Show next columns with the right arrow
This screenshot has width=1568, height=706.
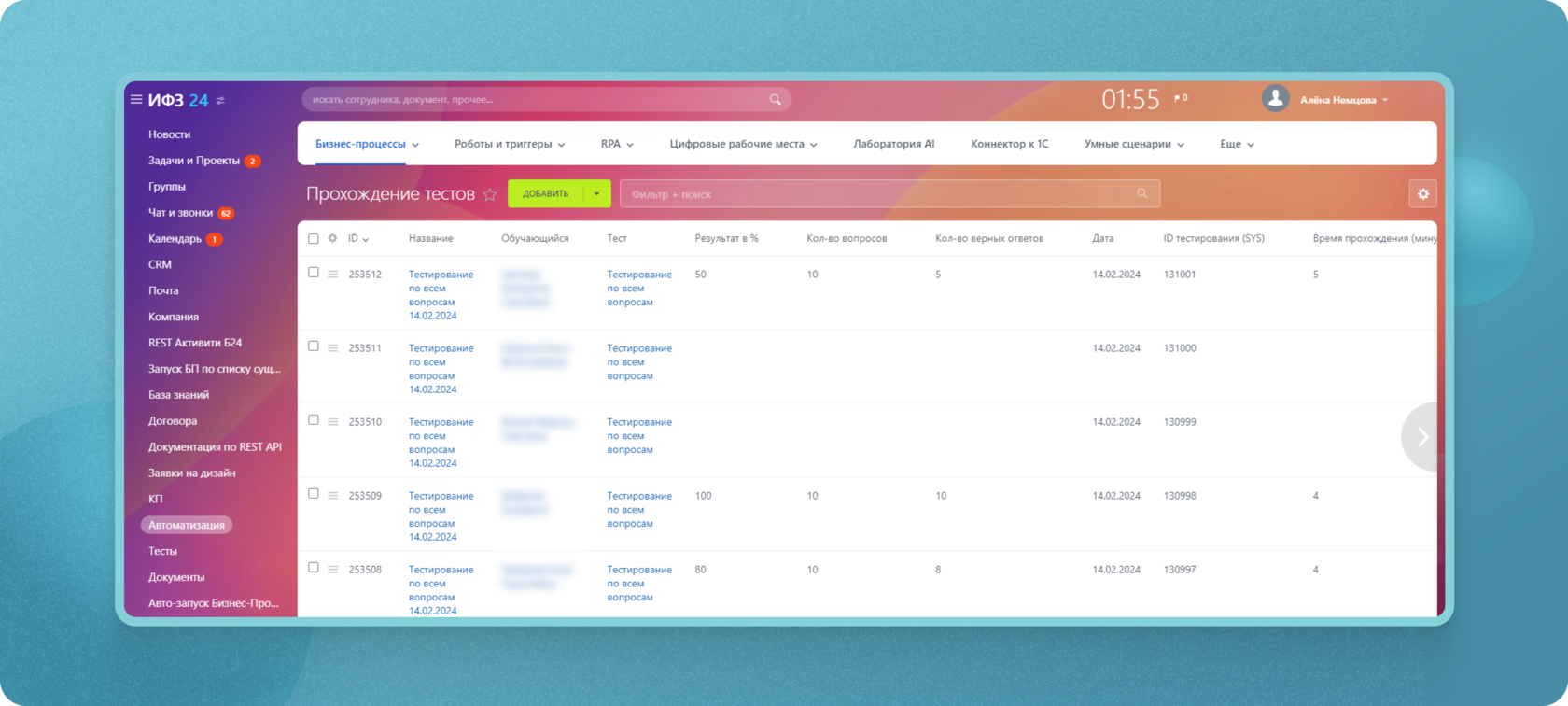tap(1421, 436)
